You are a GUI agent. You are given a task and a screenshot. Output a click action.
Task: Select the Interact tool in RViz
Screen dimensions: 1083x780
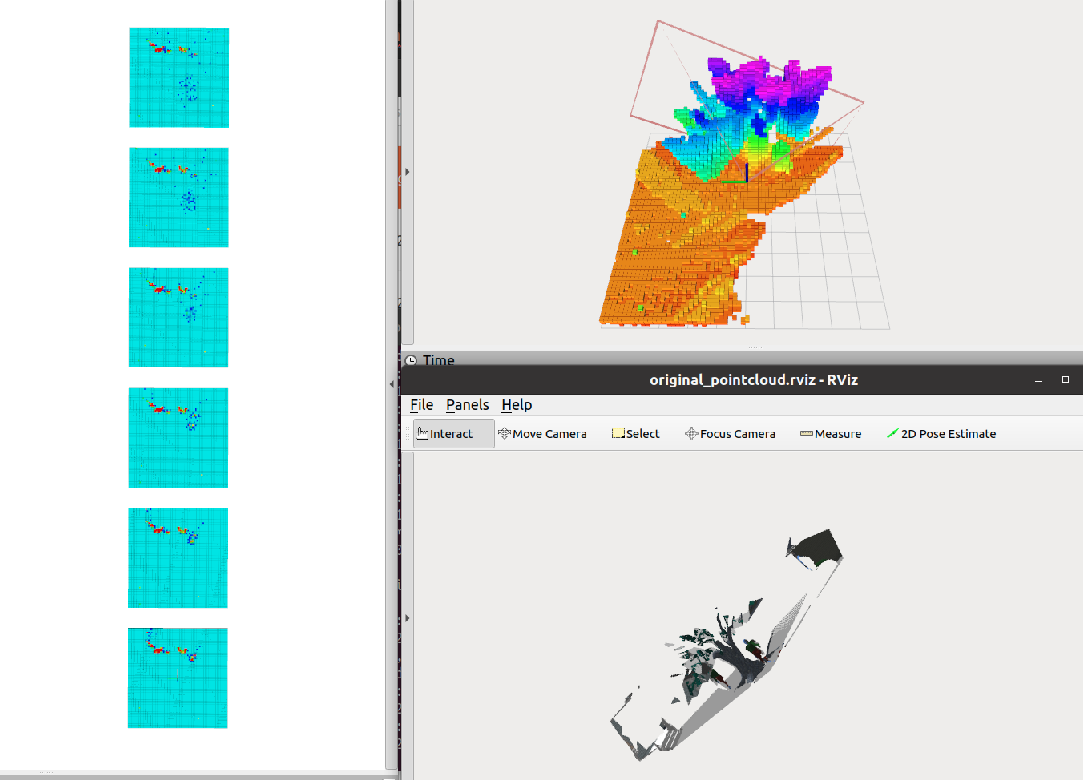(x=454, y=434)
